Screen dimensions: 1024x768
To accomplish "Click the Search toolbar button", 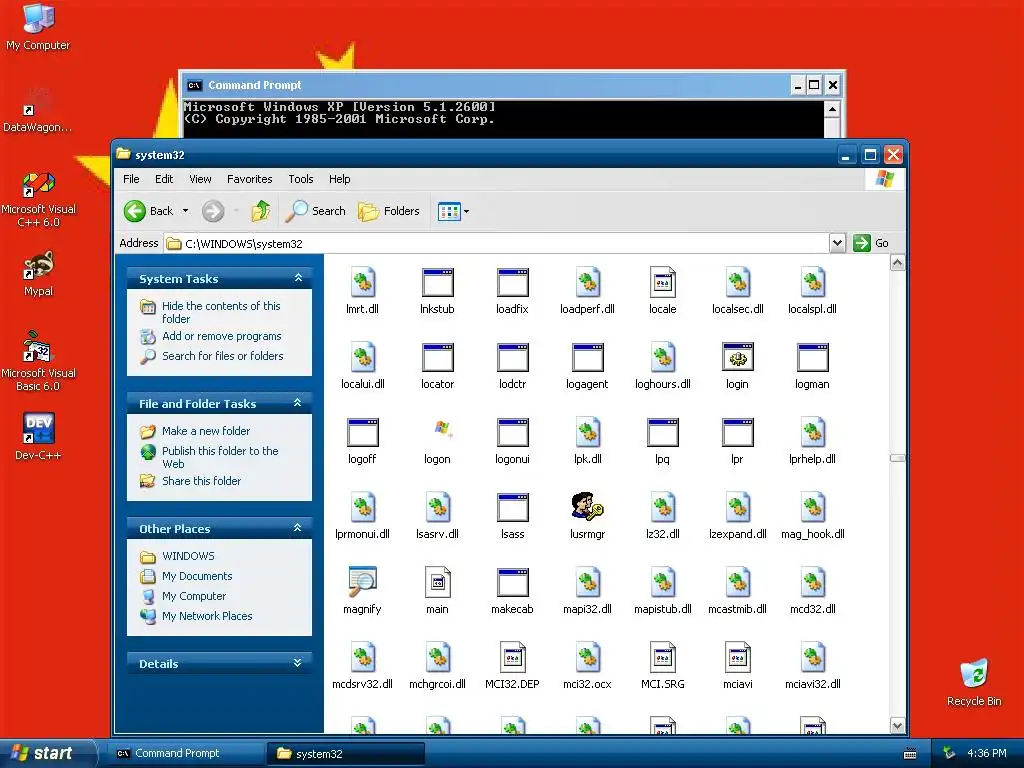I will (317, 211).
